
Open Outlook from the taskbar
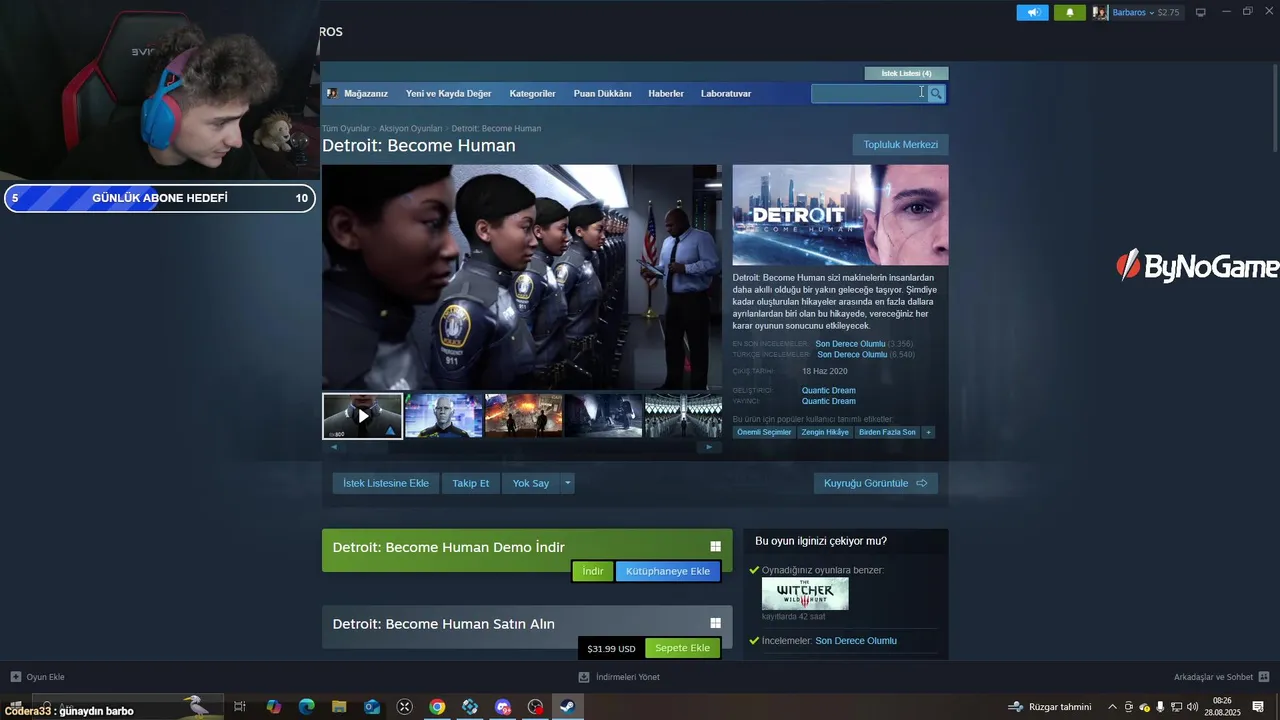(372, 707)
